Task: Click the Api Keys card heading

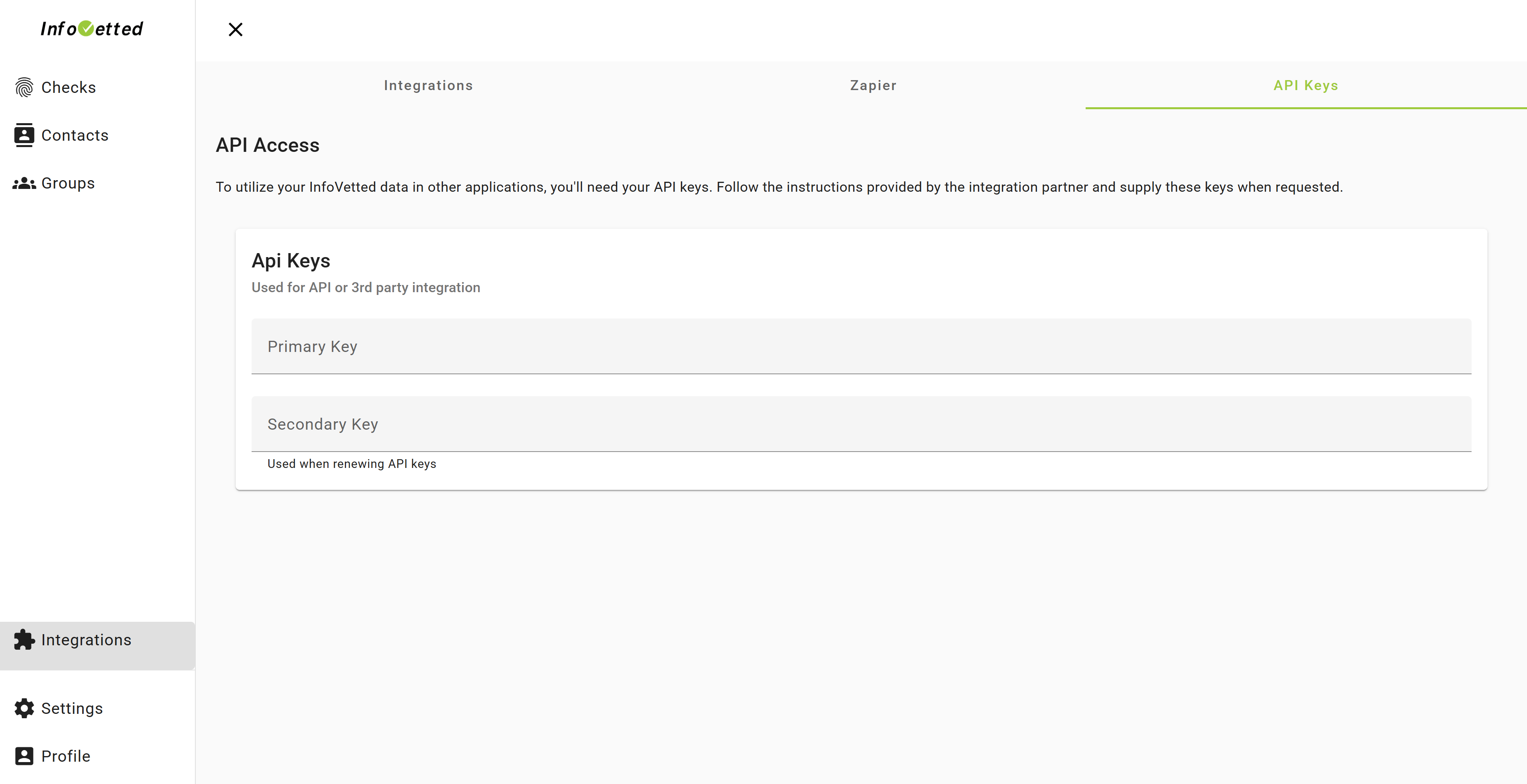Action: pyautogui.click(x=291, y=261)
